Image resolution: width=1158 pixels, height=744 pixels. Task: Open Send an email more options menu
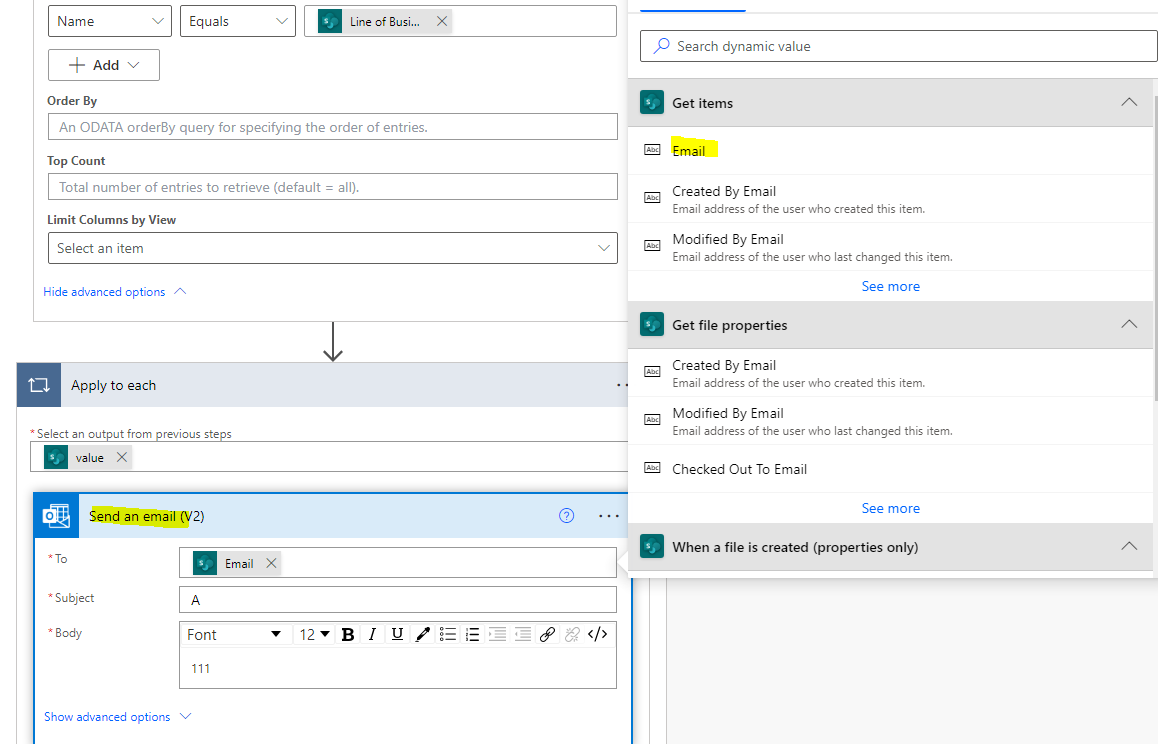(609, 516)
